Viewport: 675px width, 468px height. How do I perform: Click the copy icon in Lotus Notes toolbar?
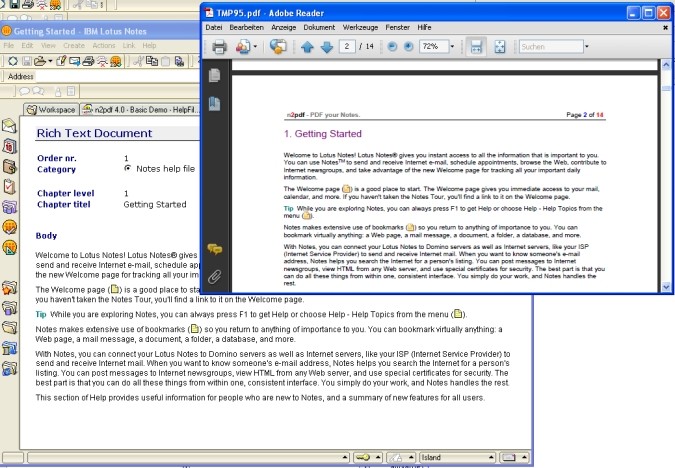tap(152, 61)
